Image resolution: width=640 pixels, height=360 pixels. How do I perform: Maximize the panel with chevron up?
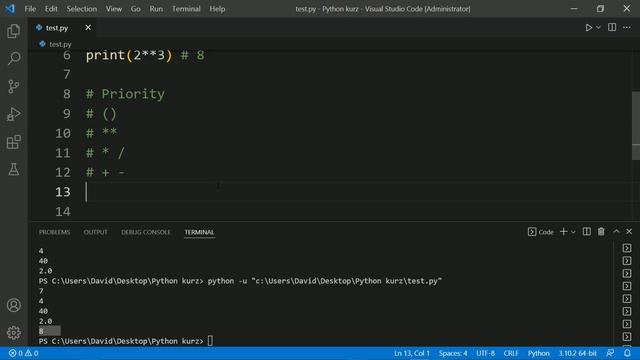(616, 231)
